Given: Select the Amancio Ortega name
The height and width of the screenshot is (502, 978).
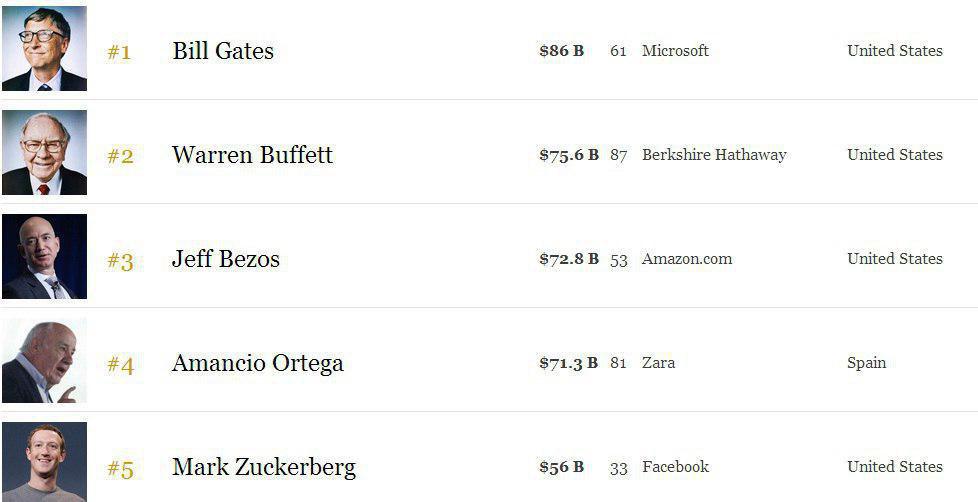Looking at the screenshot, I should (258, 363).
